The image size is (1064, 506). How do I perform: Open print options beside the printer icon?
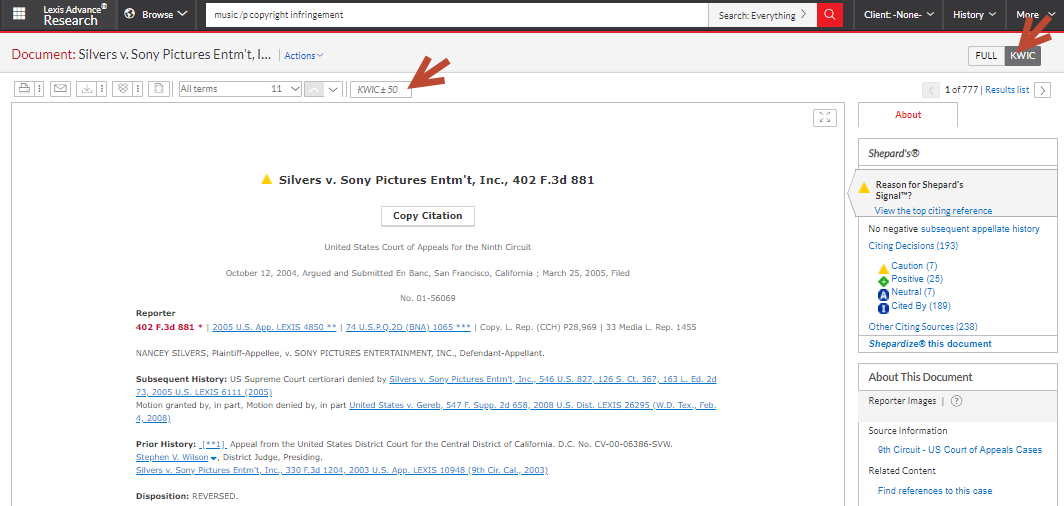point(39,89)
